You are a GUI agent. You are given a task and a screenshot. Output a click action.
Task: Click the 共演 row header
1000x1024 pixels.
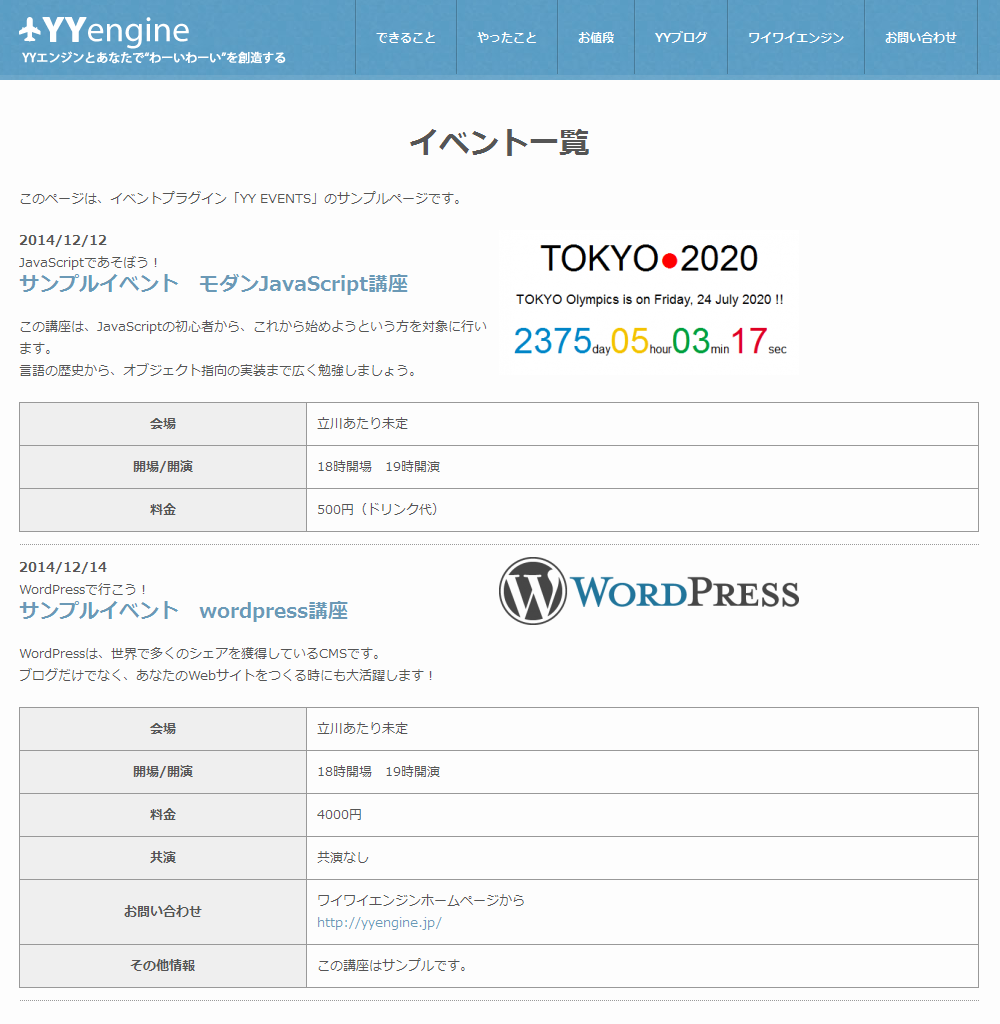[163, 857]
